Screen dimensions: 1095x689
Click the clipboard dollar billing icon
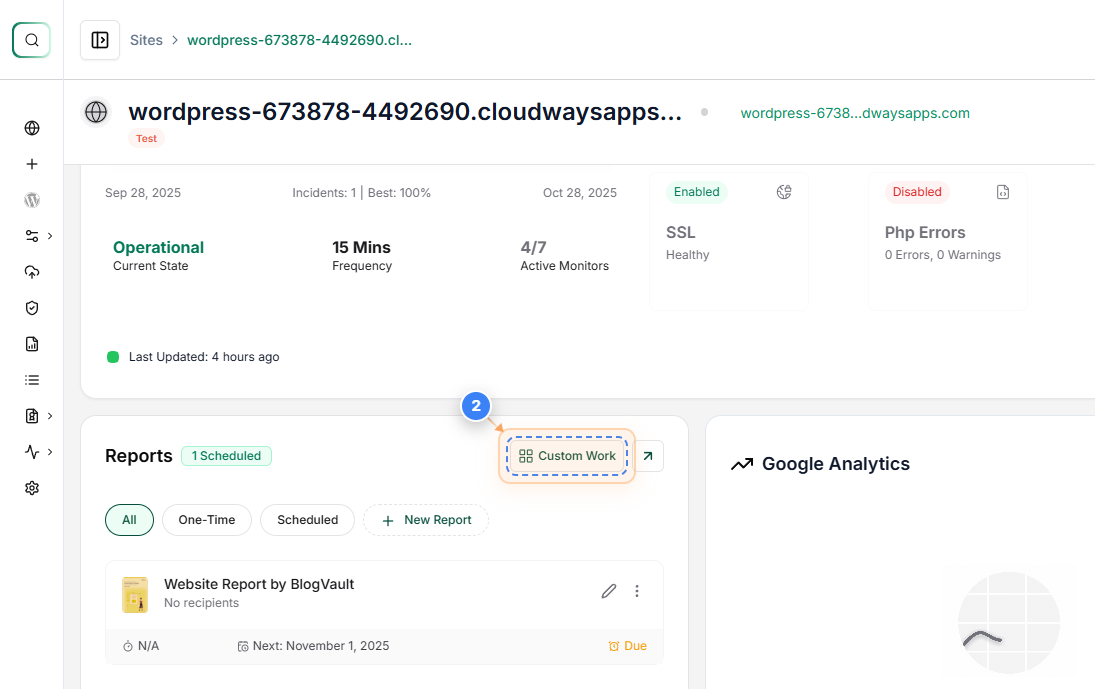point(31,416)
